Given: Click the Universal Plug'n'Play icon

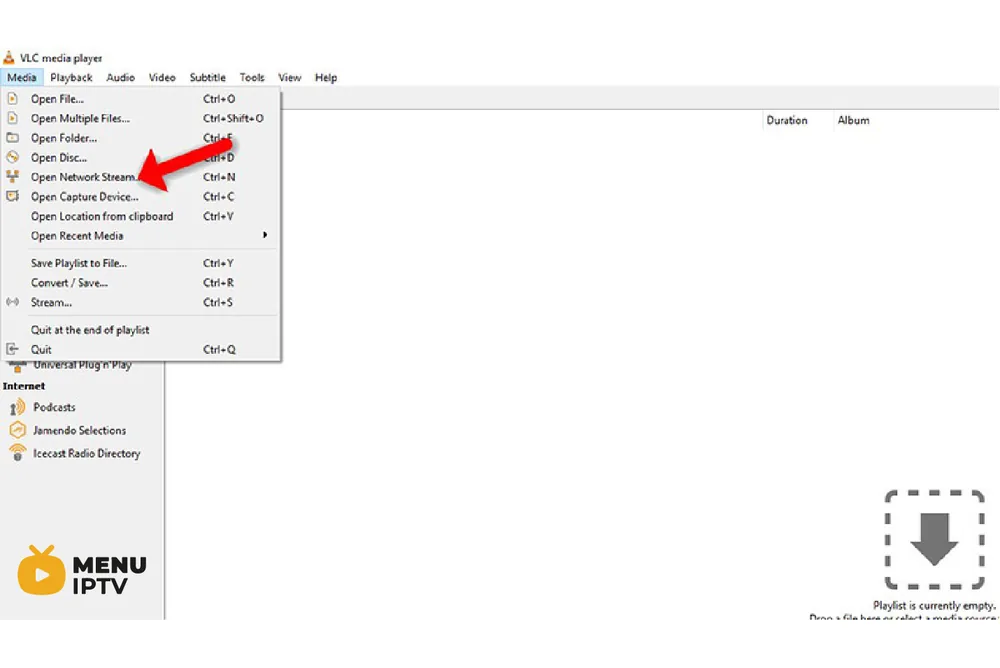Looking at the screenshot, I should tap(17, 367).
